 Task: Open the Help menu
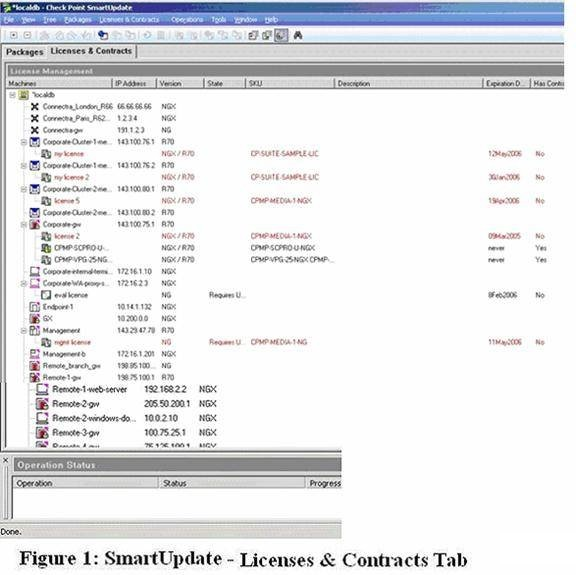(x=271, y=20)
